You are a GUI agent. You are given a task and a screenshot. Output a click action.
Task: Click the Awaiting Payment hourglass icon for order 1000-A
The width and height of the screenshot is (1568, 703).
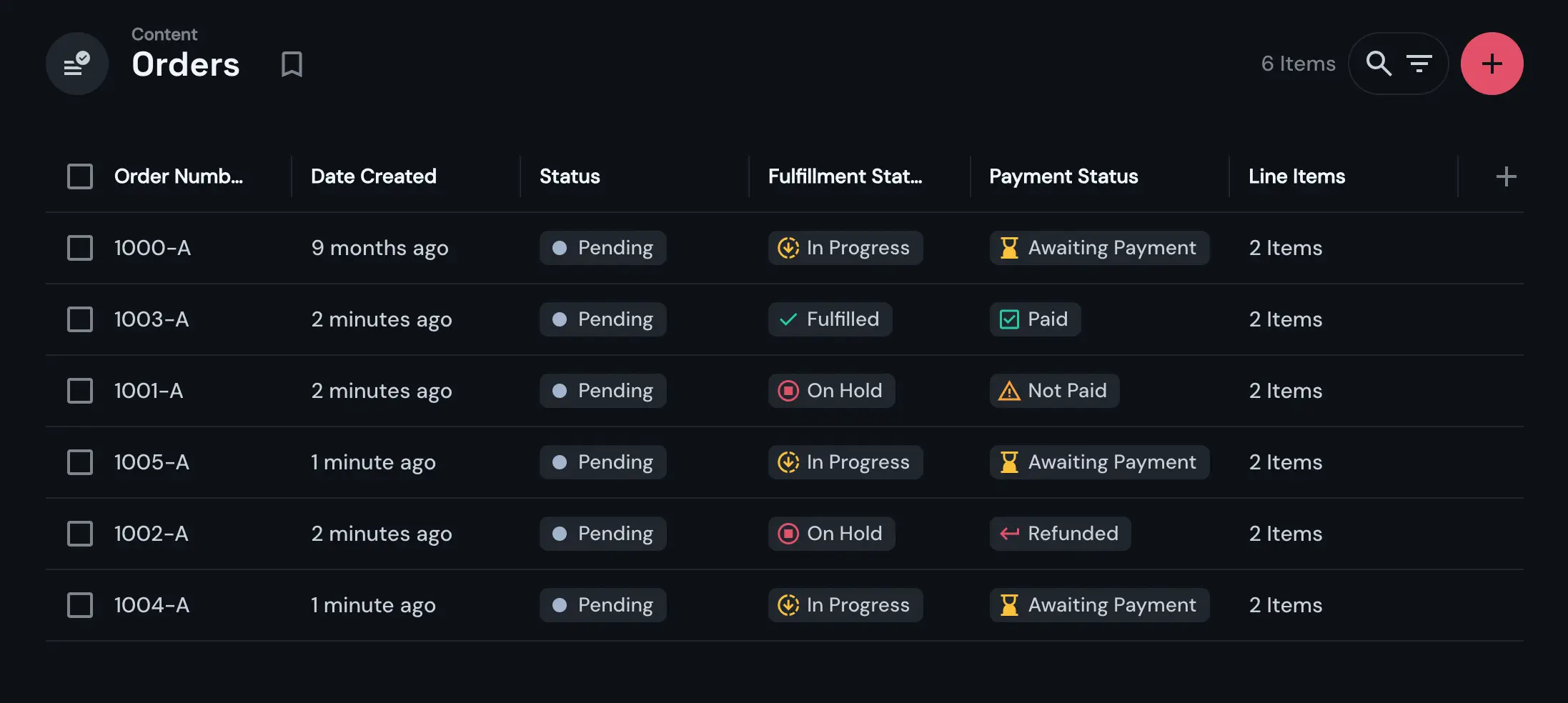click(1008, 248)
